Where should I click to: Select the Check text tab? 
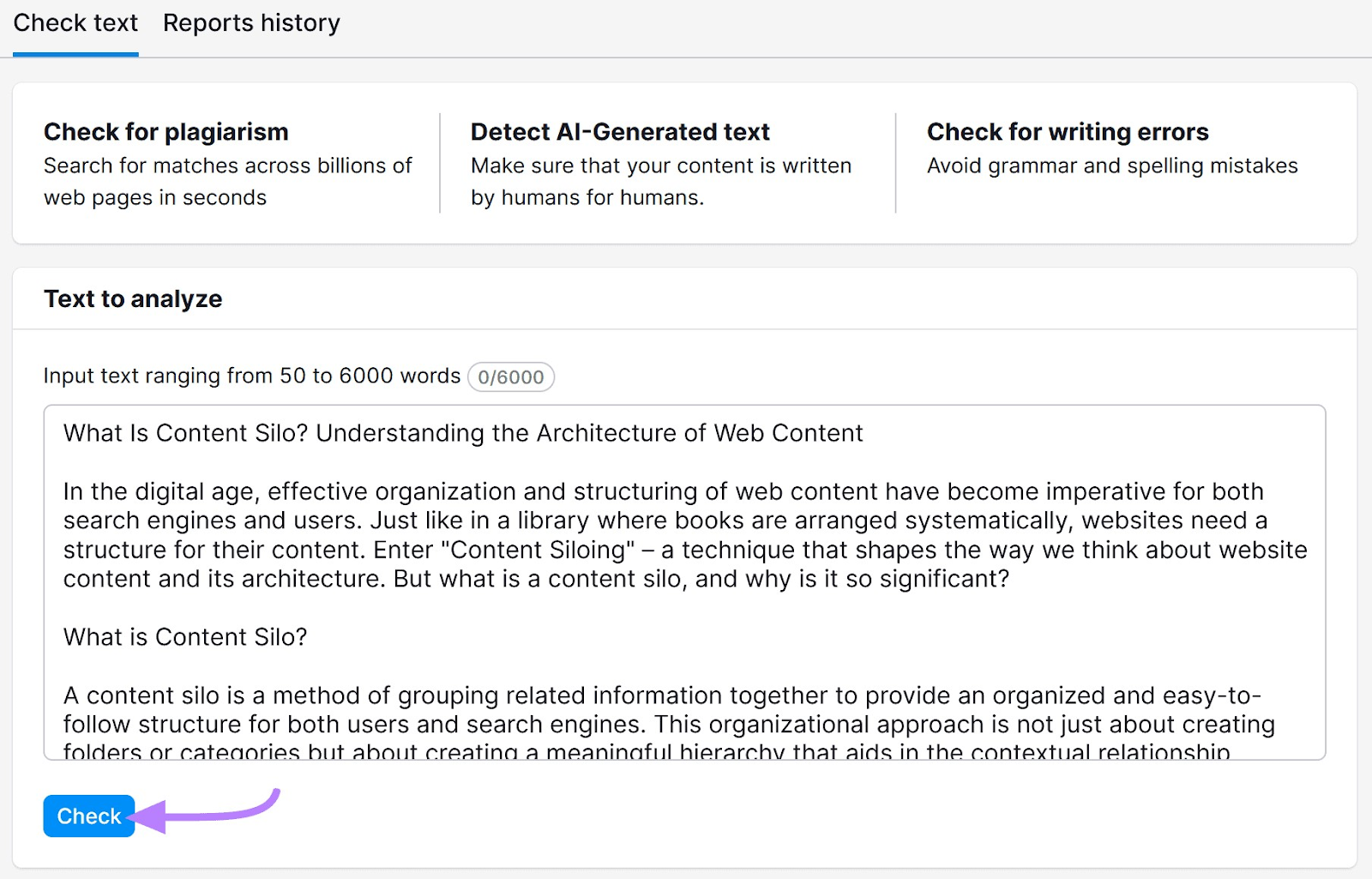click(x=75, y=23)
